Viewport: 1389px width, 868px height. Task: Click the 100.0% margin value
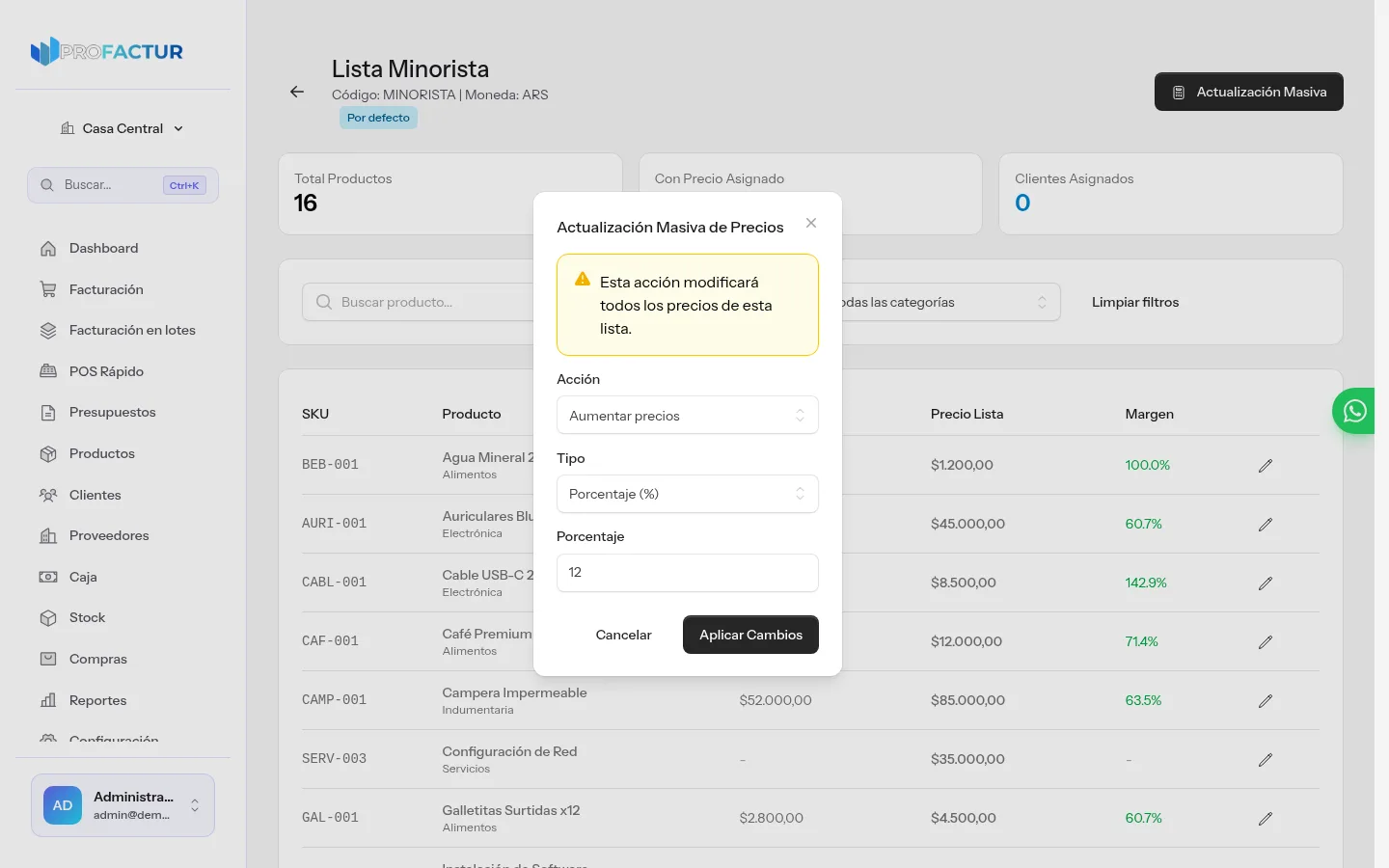[1147, 465]
